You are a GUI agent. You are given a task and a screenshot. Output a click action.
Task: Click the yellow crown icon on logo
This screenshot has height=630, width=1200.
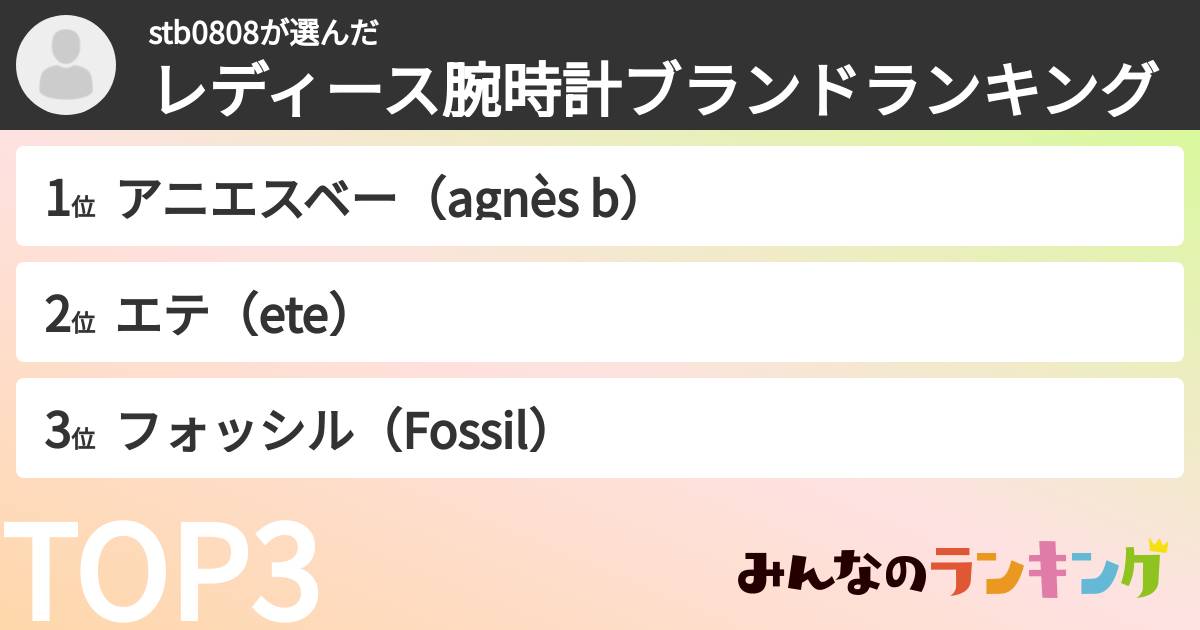1158,546
